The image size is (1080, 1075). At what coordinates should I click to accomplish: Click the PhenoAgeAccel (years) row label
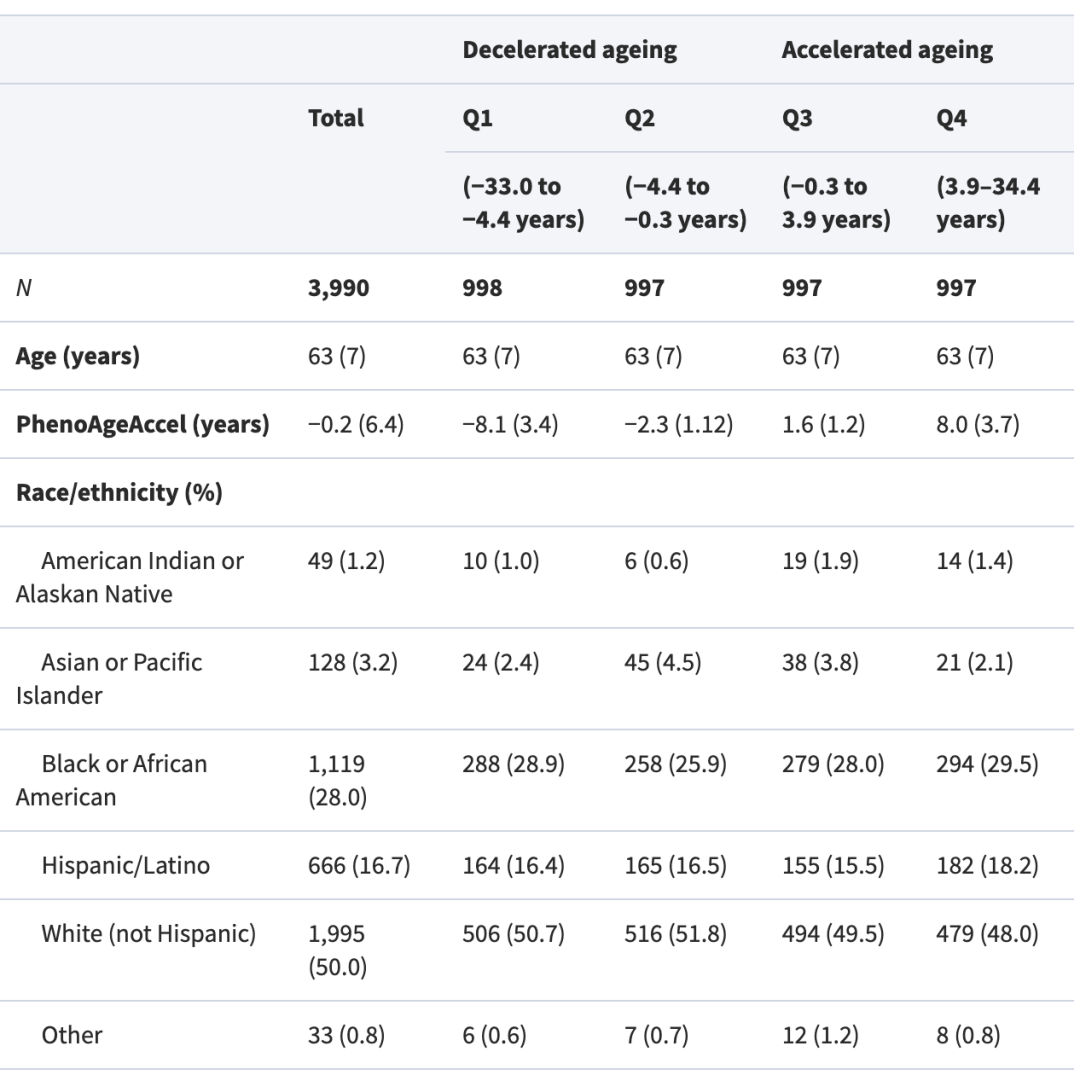click(x=143, y=424)
